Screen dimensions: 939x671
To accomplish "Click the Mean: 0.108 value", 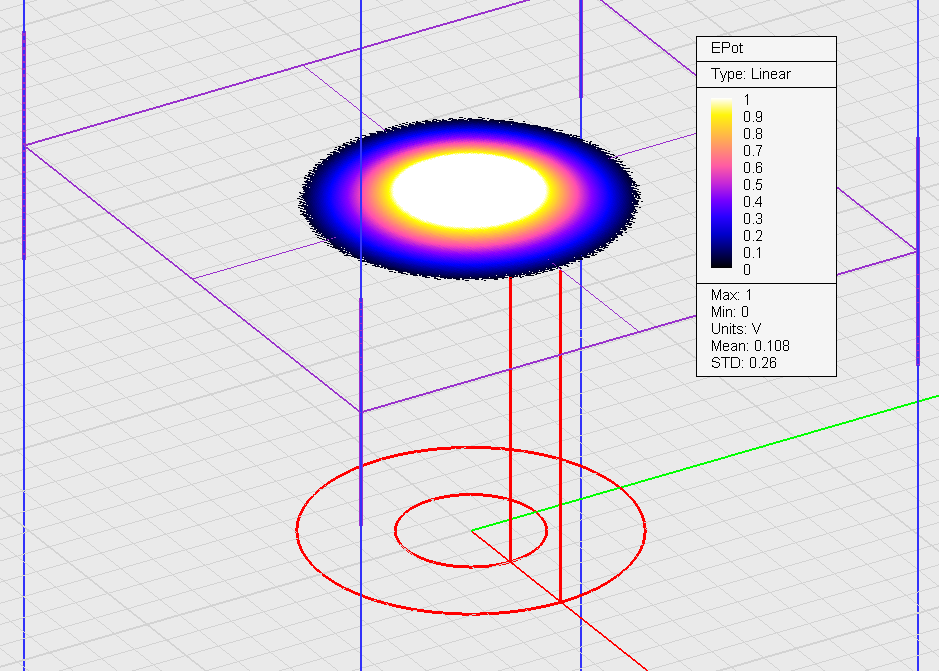I will (x=750, y=346).
